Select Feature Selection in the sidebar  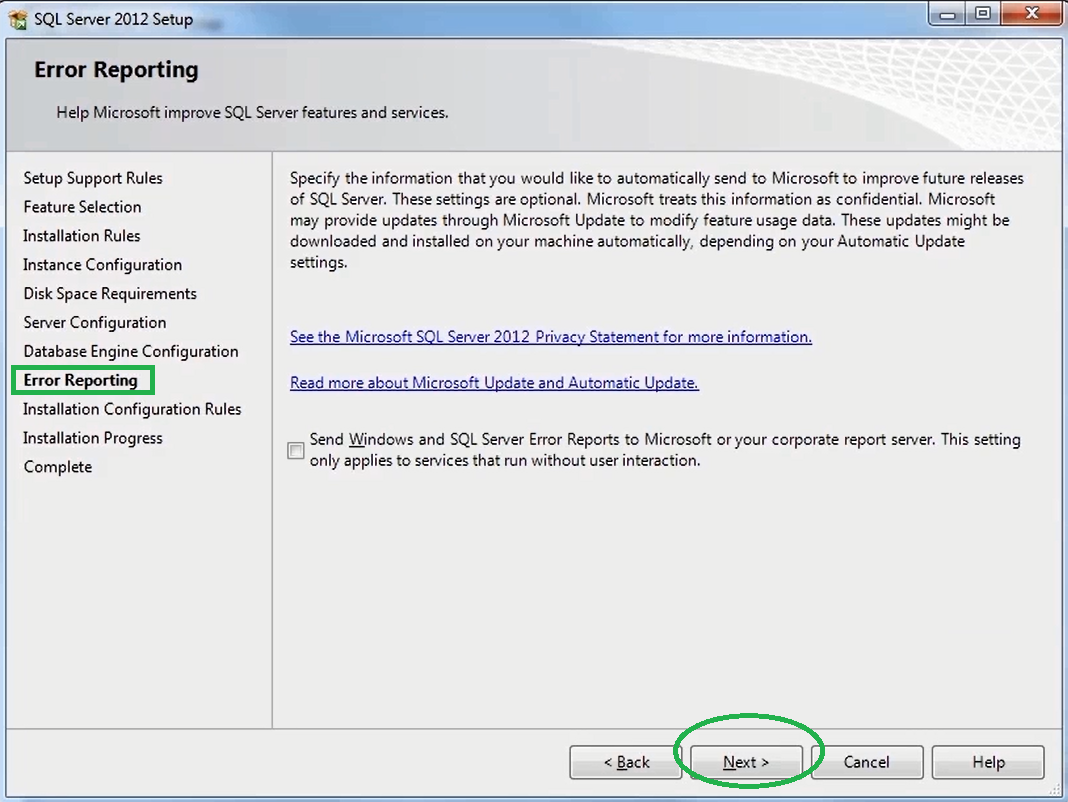82,207
